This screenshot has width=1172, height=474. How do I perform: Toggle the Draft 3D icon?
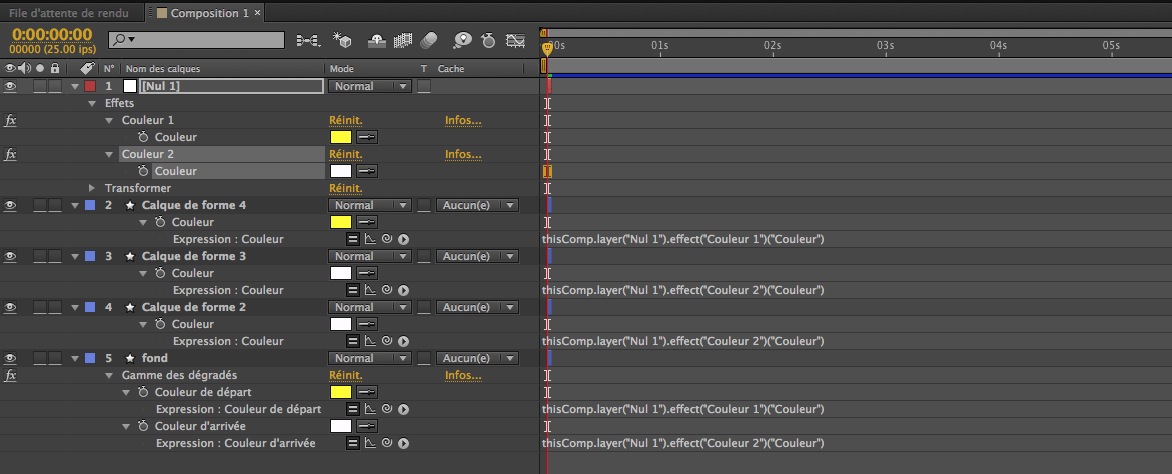(x=343, y=41)
